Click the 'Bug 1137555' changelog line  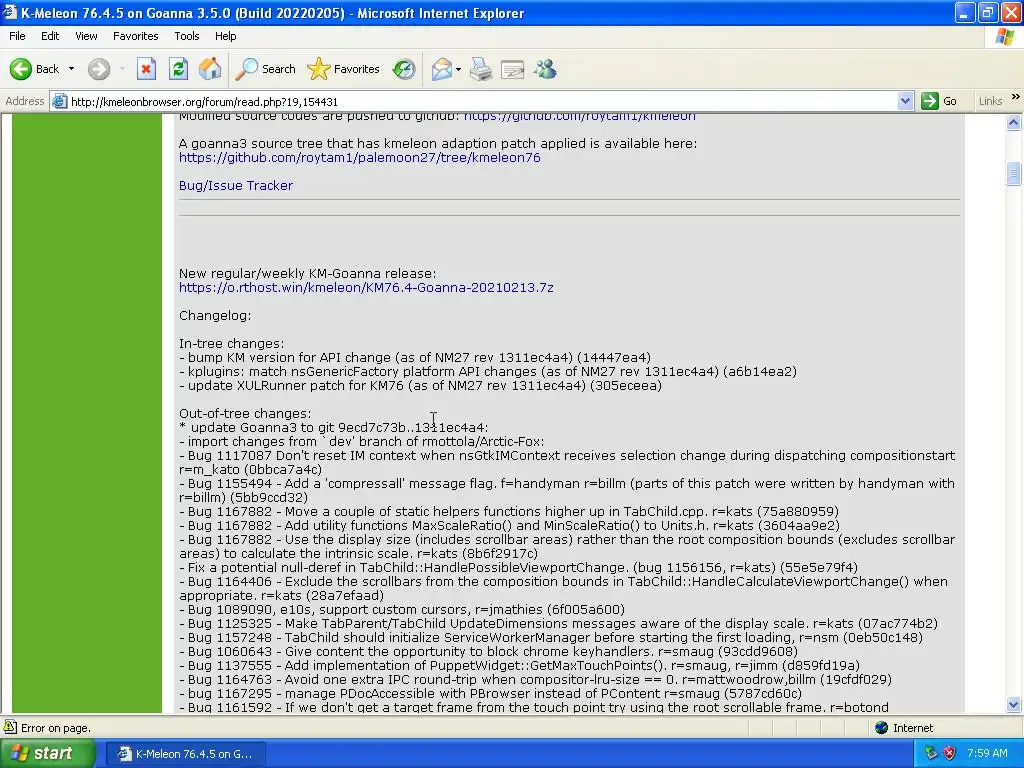pos(519,665)
